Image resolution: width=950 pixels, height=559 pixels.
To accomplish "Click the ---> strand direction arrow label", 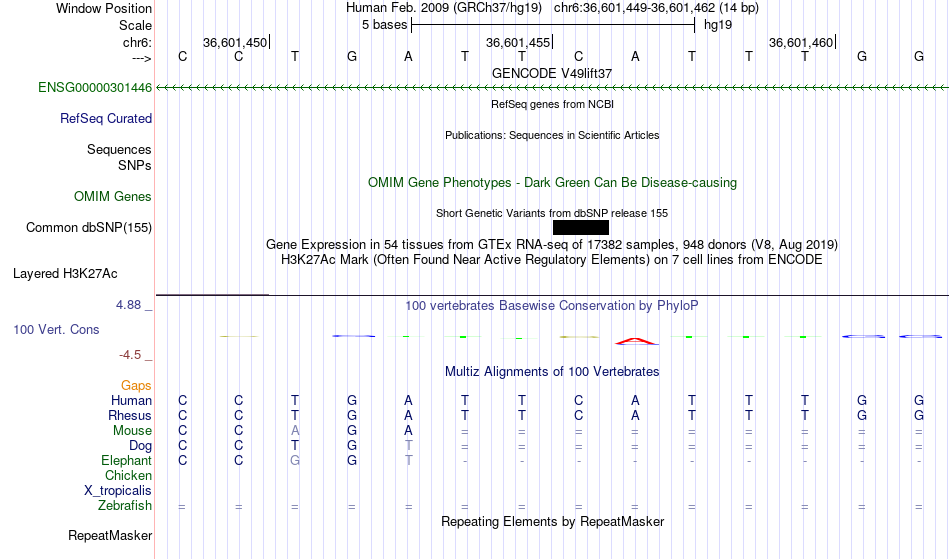I will pyautogui.click(x=141, y=58).
